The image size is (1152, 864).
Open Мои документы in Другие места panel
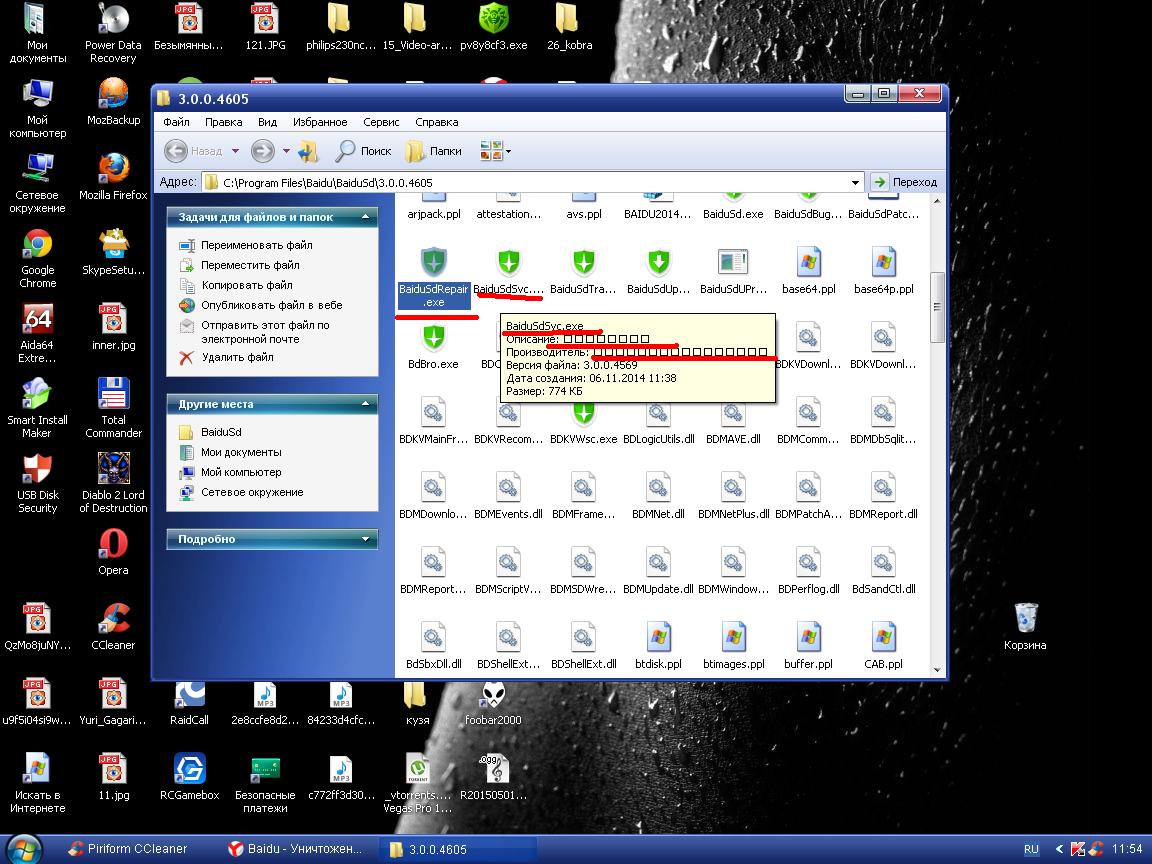coord(241,452)
